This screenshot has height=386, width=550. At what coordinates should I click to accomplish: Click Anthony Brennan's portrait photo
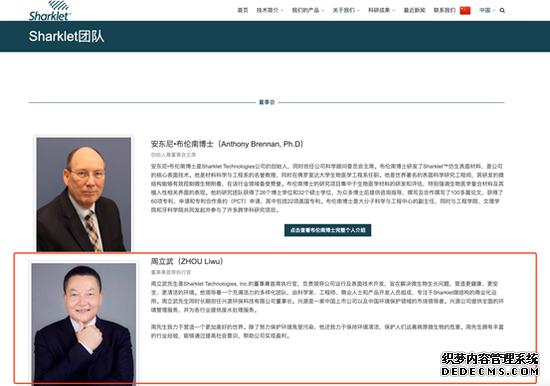pos(84,194)
